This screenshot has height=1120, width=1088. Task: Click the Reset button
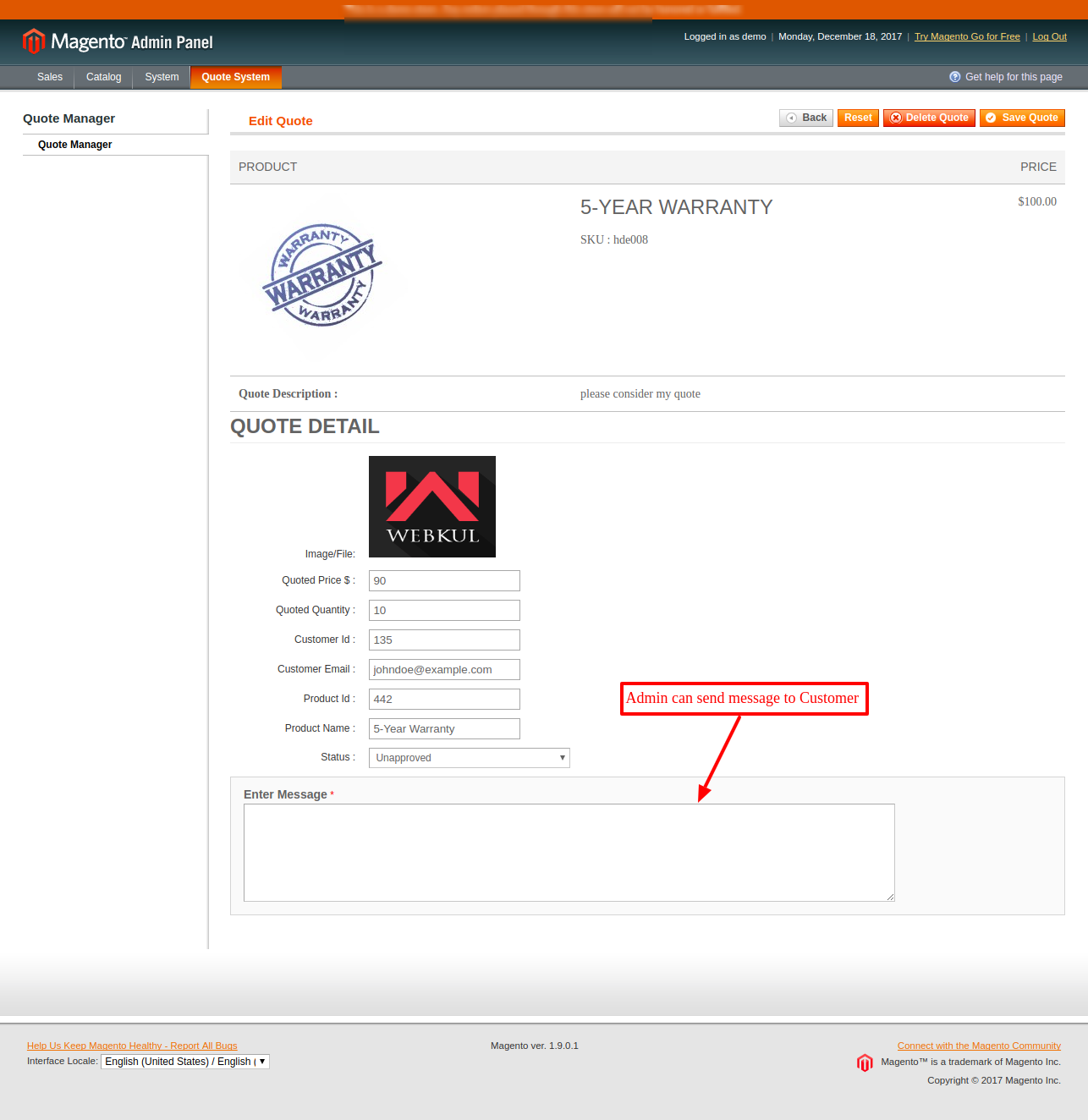click(x=858, y=118)
